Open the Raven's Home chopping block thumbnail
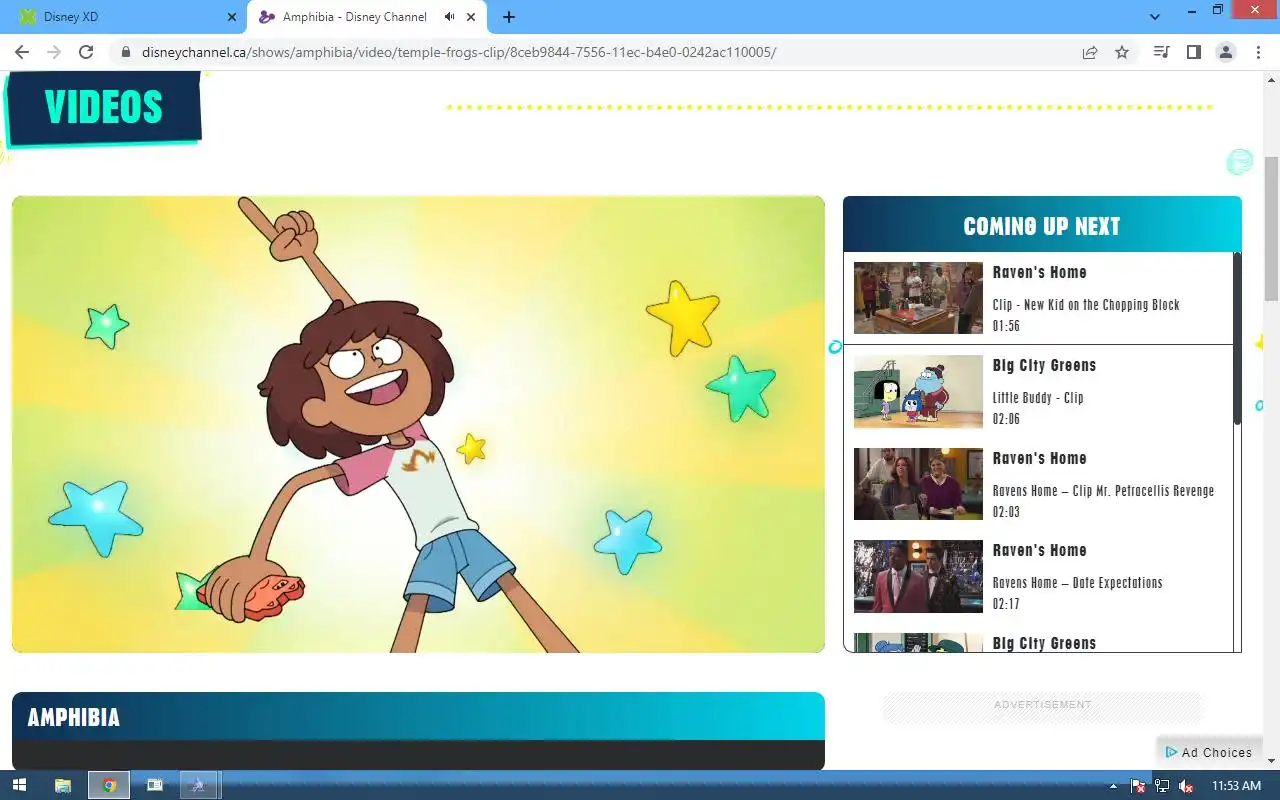Image resolution: width=1280 pixels, height=800 pixels. coord(918,298)
